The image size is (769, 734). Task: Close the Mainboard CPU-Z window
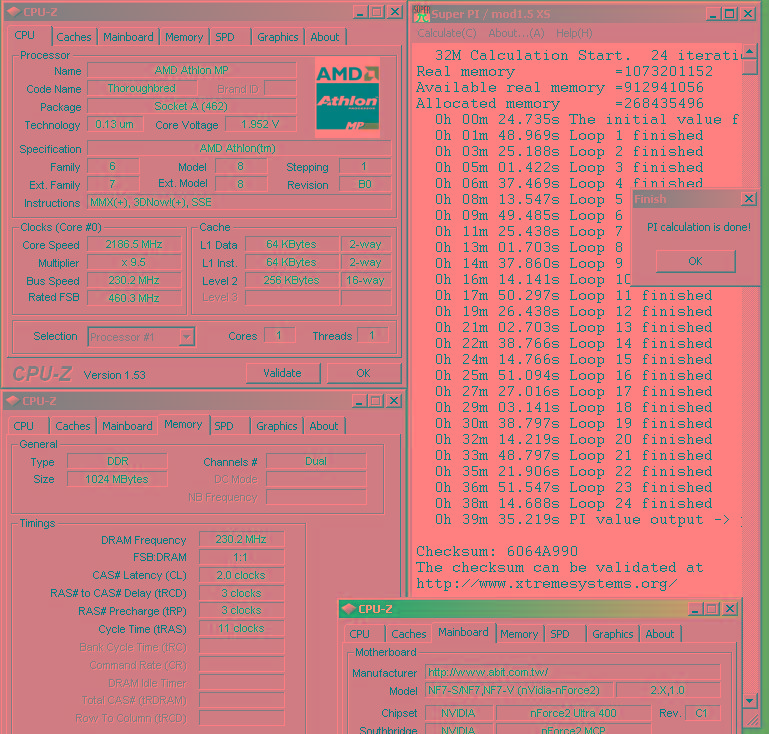[x=730, y=609]
